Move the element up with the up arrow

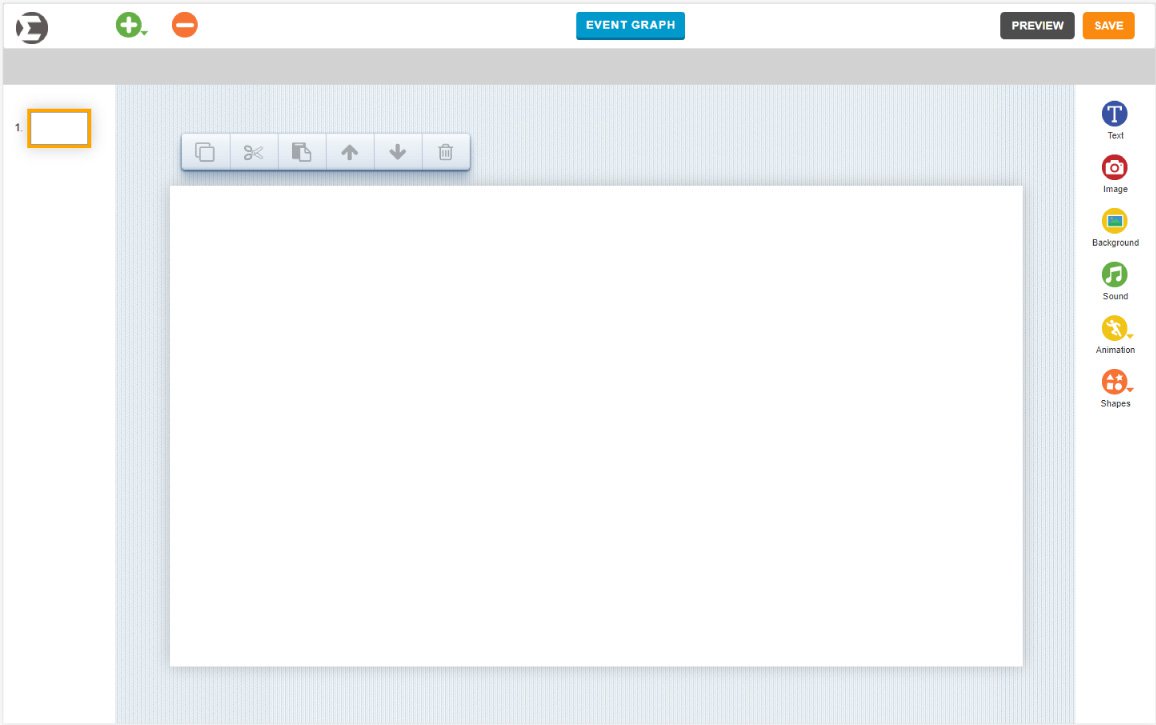(x=349, y=152)
